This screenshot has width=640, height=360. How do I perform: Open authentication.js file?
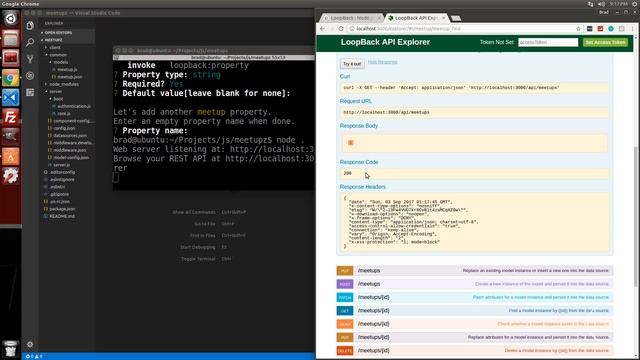[x=74, y=106]
